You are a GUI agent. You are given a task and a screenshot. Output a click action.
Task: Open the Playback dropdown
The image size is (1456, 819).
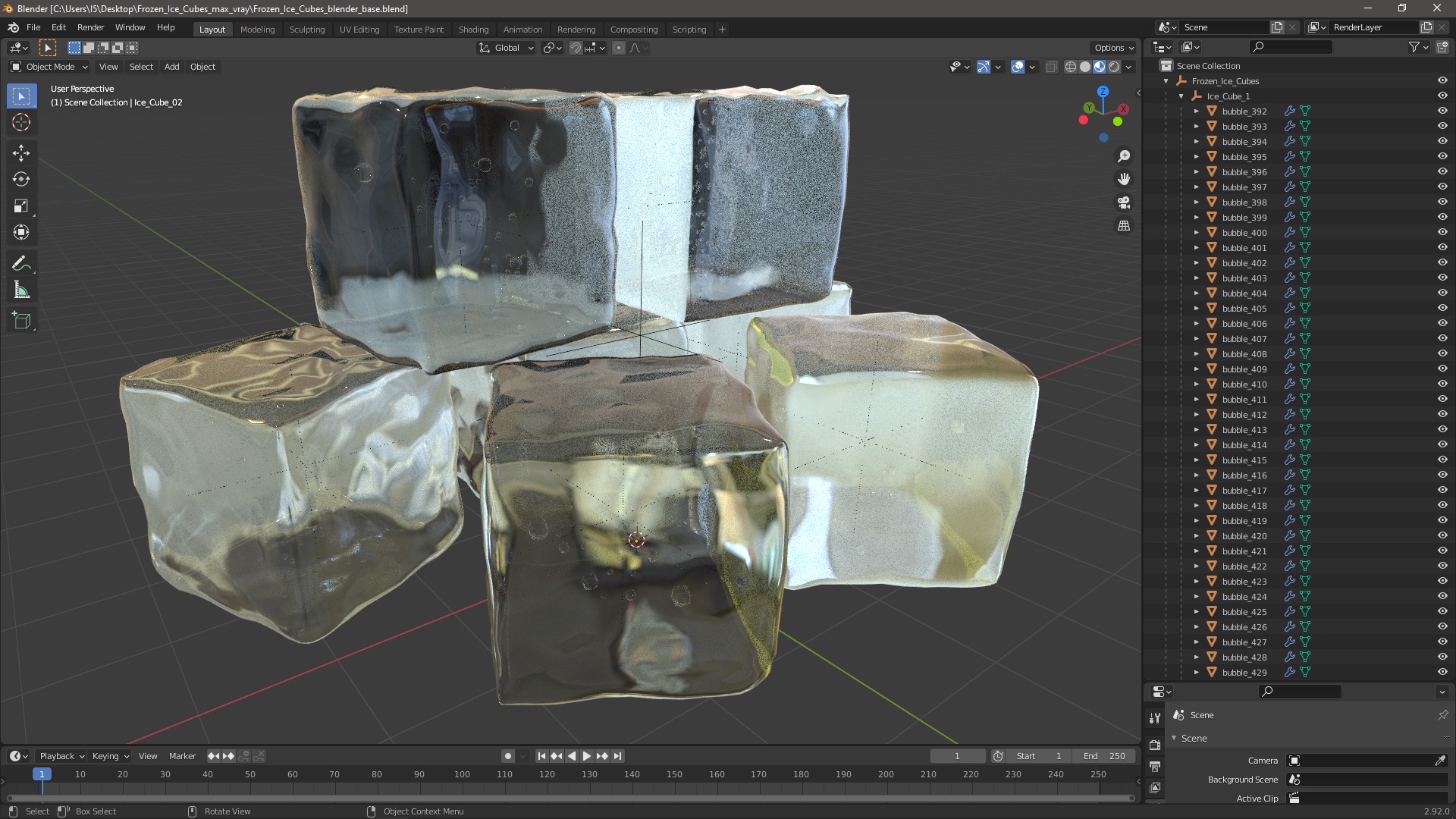61,756
